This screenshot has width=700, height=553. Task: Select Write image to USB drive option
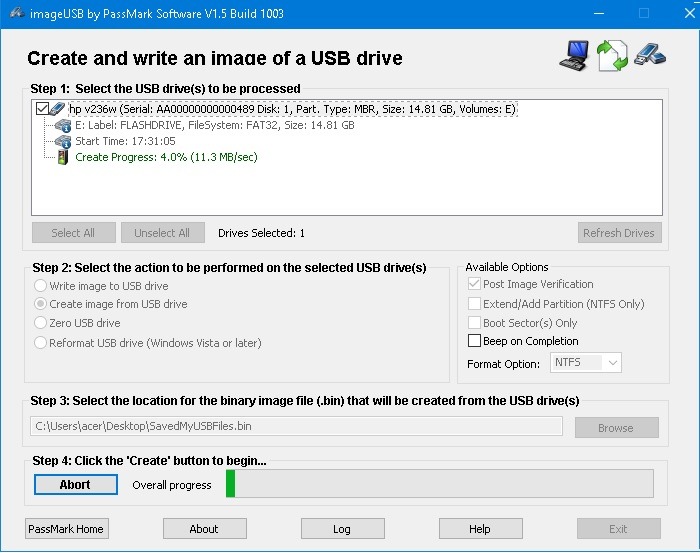pyautogui.click(x=40, y=285)
